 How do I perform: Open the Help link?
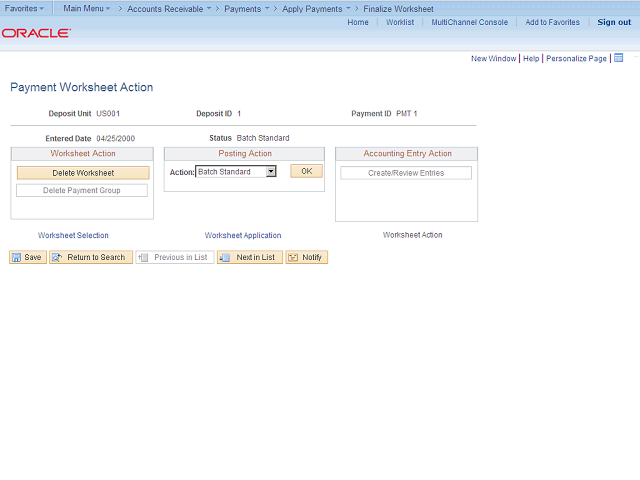(x=531, y=58)
